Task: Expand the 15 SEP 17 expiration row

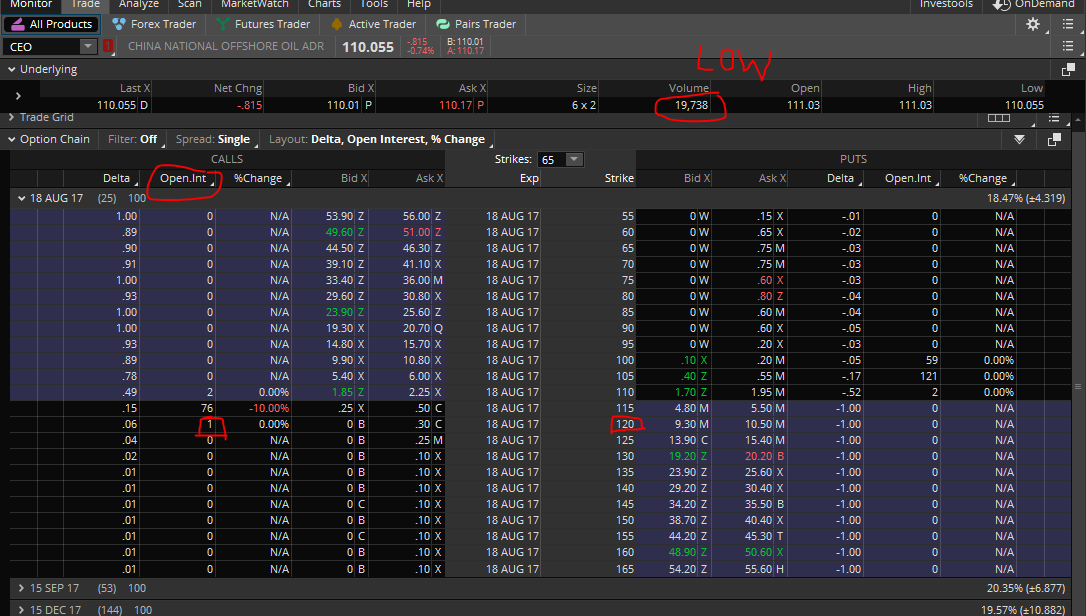Action: coord(21,588)
